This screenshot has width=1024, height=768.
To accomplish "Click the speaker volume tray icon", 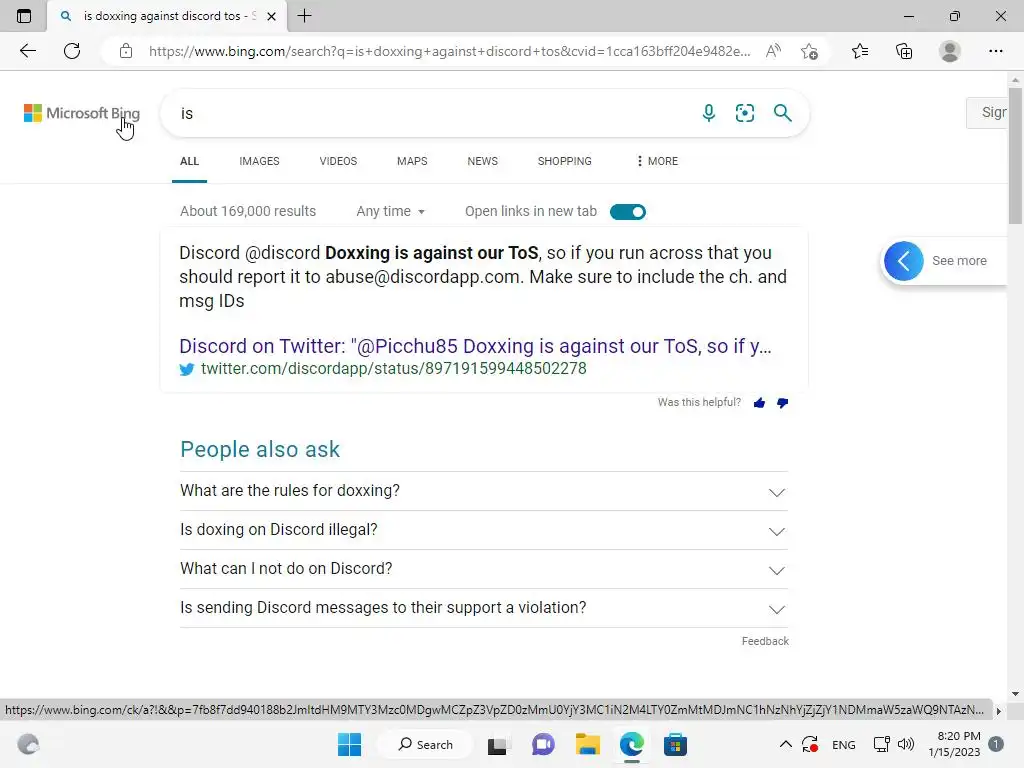I will click(x=906, y=744).
